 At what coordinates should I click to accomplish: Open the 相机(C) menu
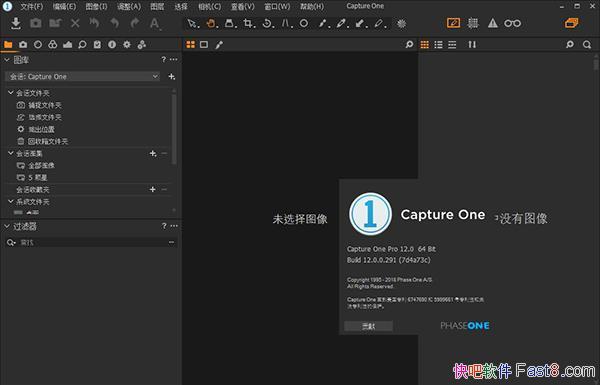point(210,7)
